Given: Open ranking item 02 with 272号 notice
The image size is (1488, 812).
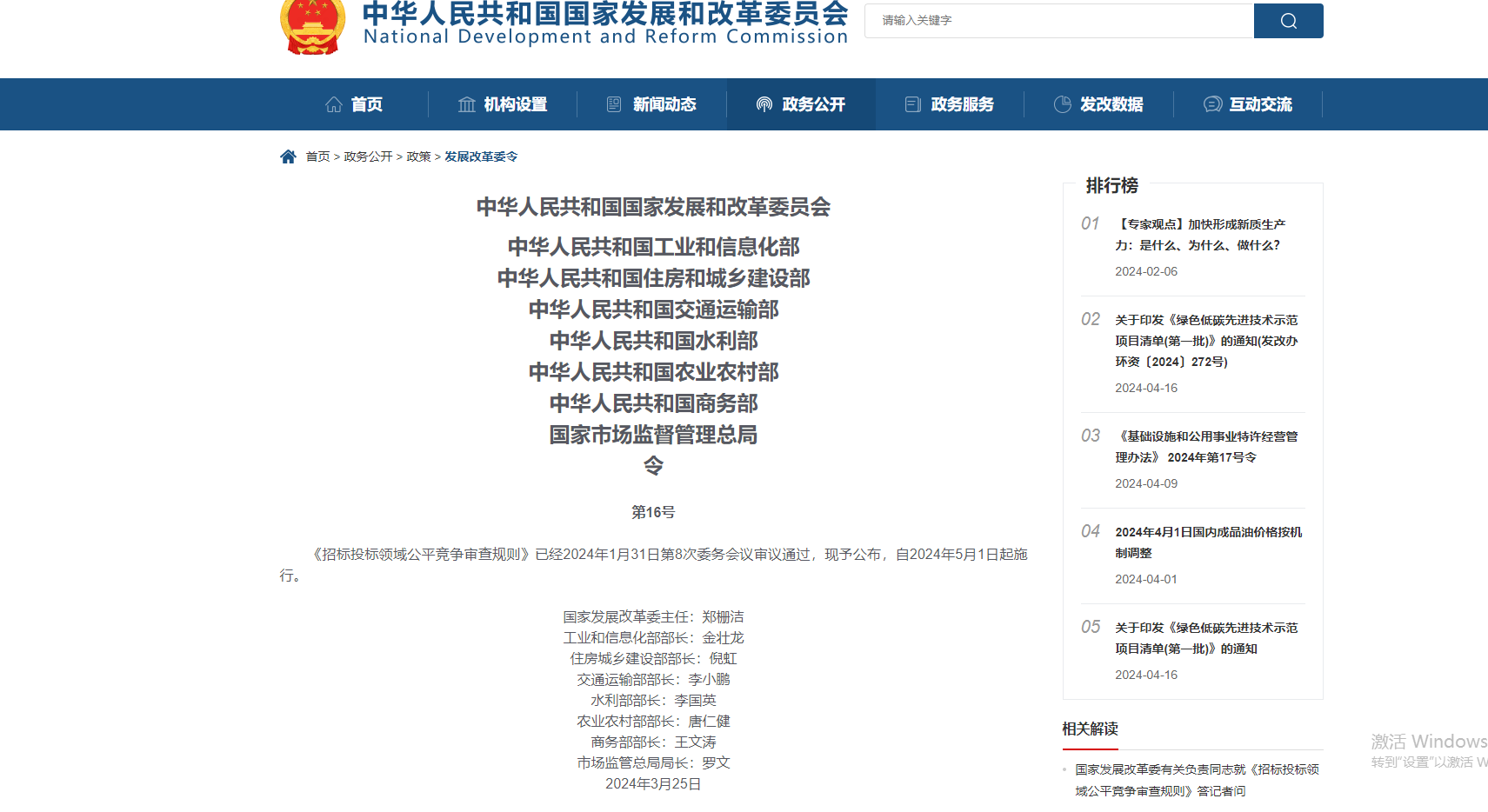Looking at the screenshot, I should (1206, 341).
